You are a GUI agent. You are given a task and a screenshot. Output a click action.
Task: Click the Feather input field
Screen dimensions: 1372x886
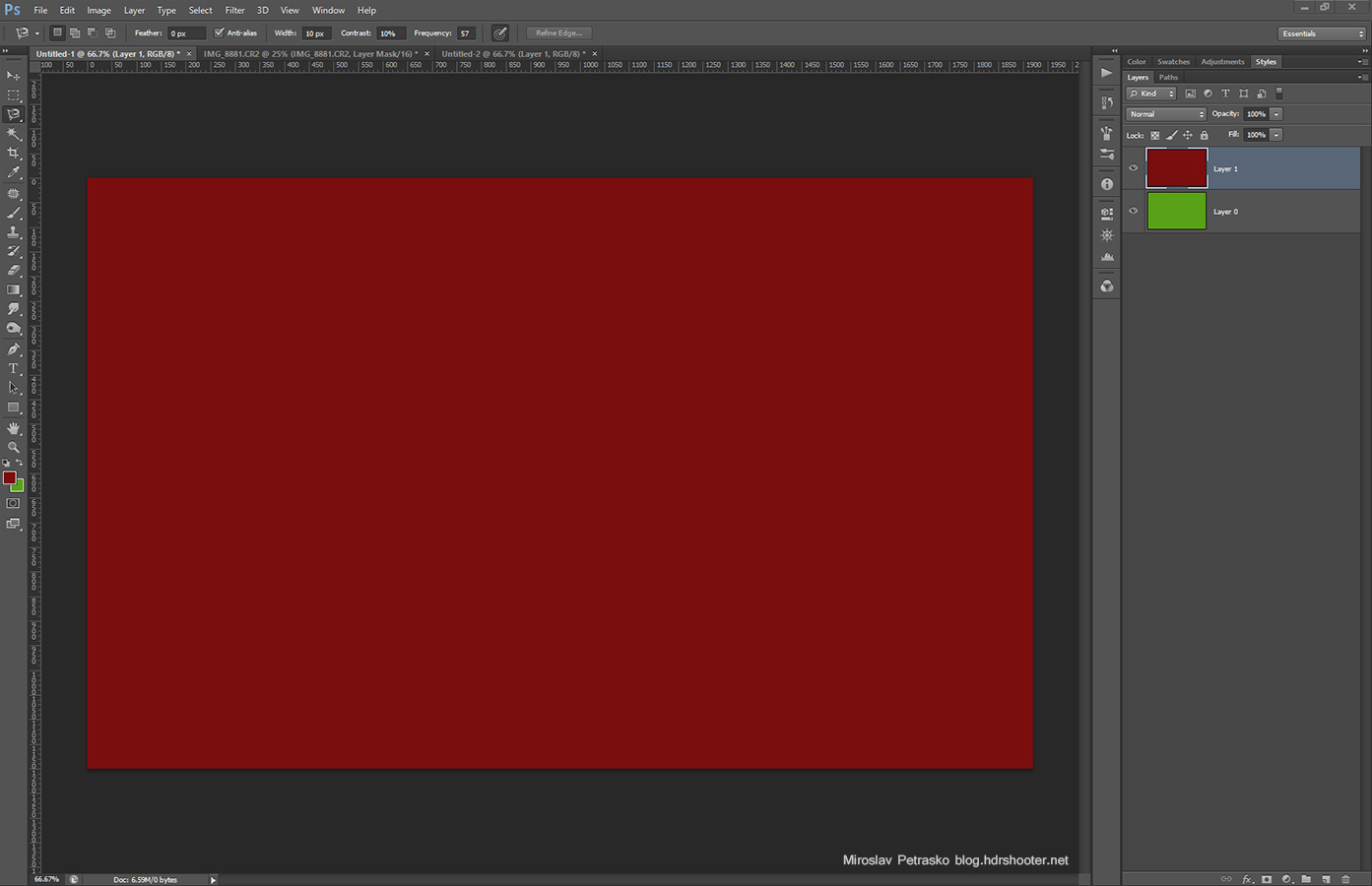[x=184, y=33]
